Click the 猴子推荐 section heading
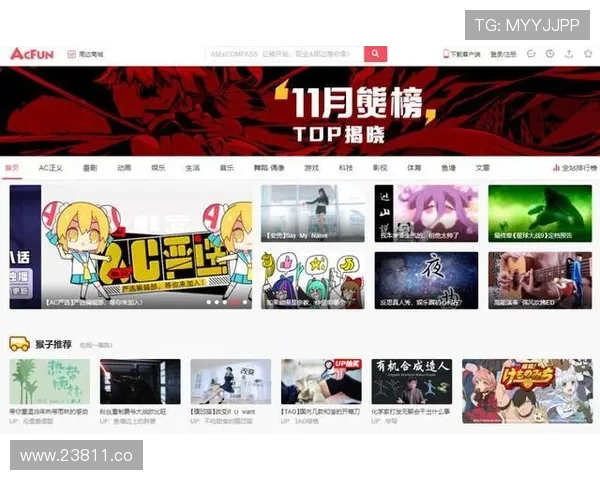600x480 pixels. [54, 344]
